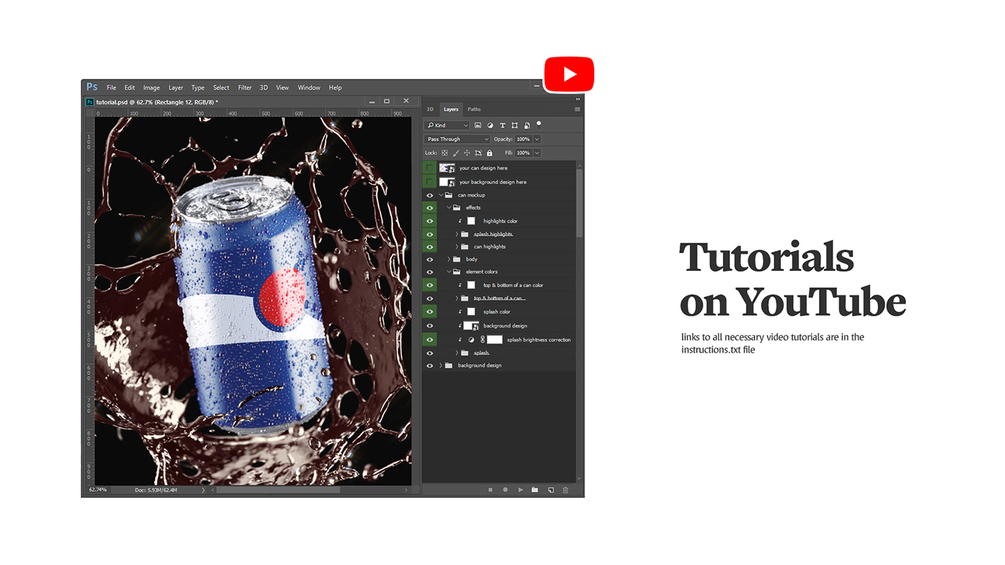Open the File menu
1005x565 pixels.
(x=112, y=88)
